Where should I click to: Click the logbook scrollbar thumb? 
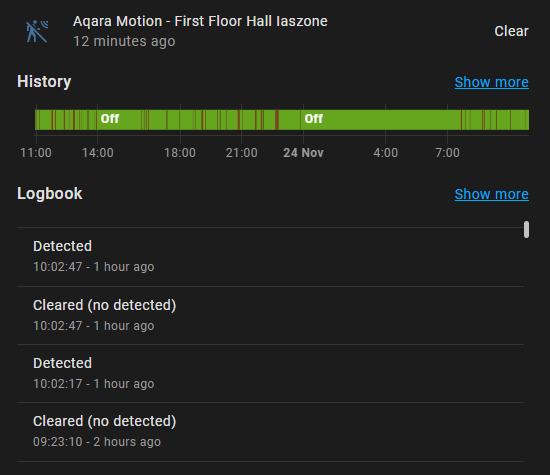coord(526,230)
